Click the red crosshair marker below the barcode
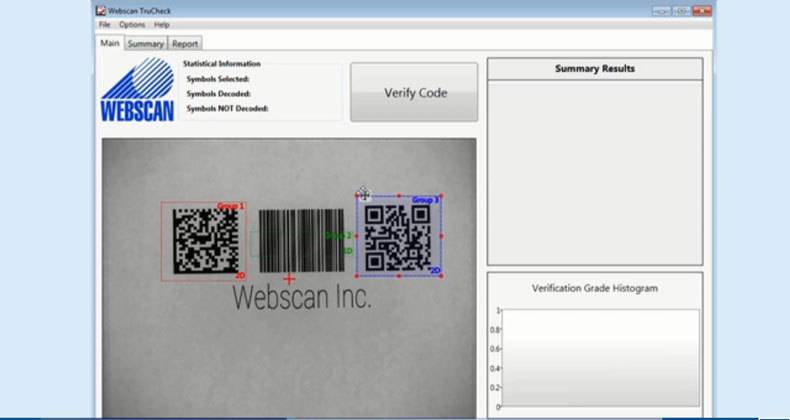This screenshot has width=790, height=420. 290,279
